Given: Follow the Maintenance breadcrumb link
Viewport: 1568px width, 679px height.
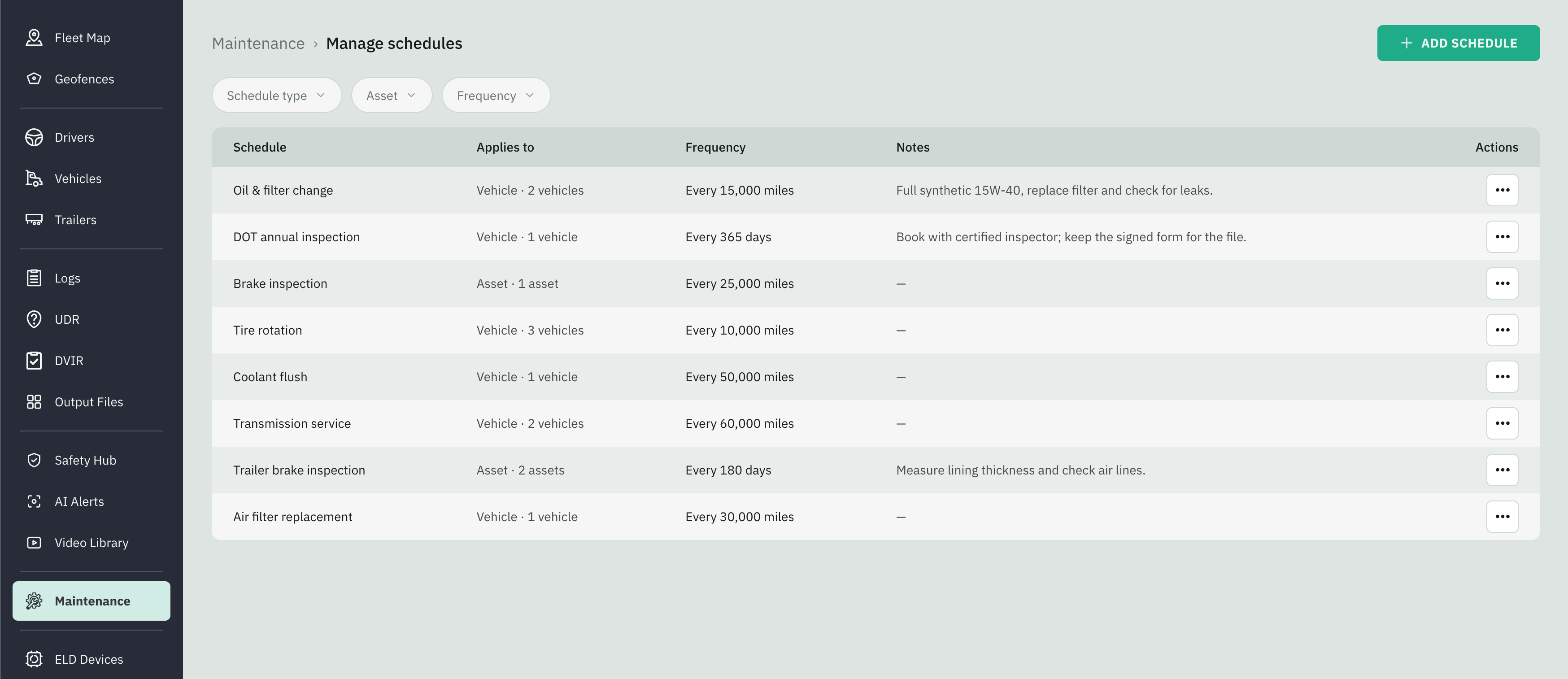Looking at the screenshot, I should 258,44.
